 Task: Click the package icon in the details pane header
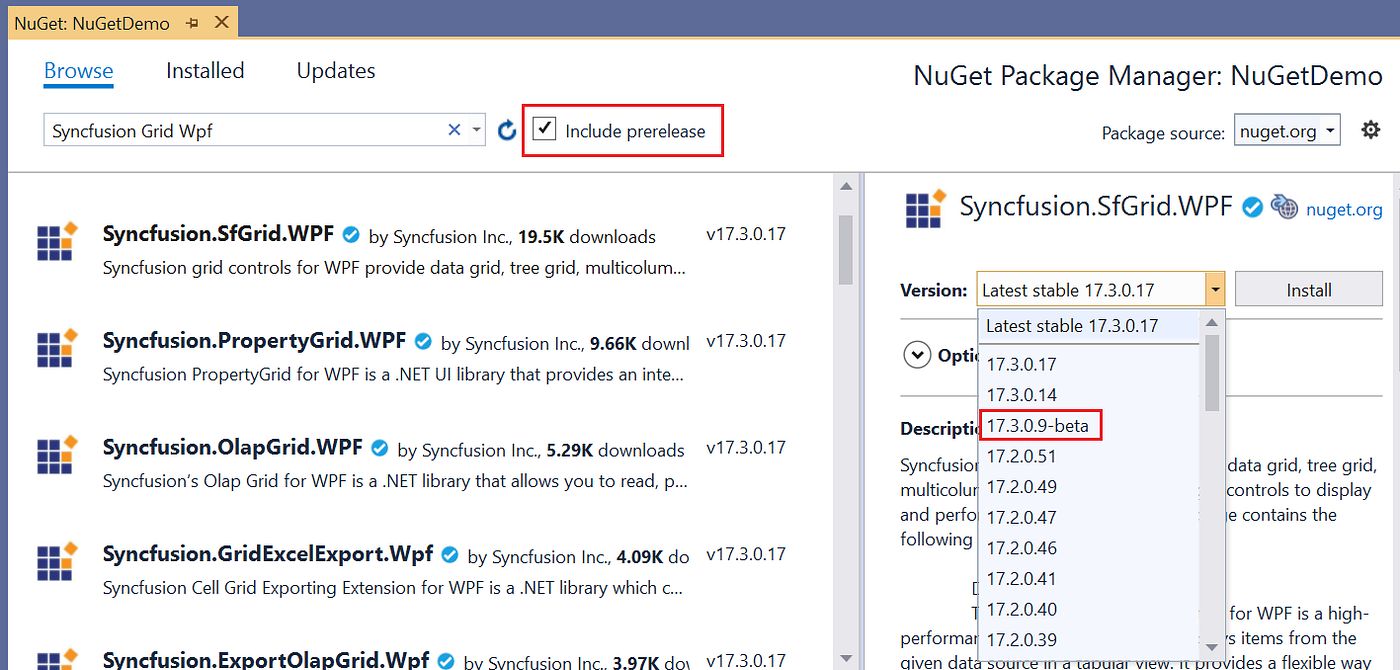pos(925,208)
